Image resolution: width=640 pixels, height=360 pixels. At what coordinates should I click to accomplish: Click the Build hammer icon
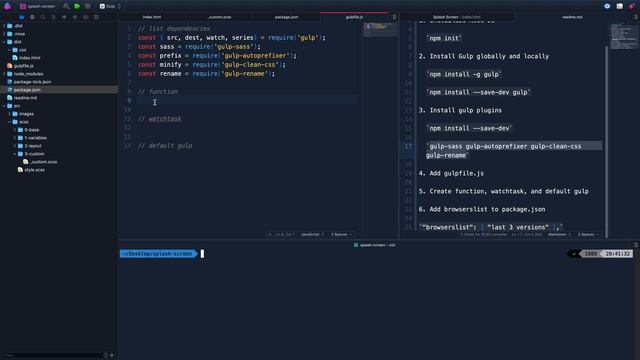pyautogui.click(x=66, y=6)
